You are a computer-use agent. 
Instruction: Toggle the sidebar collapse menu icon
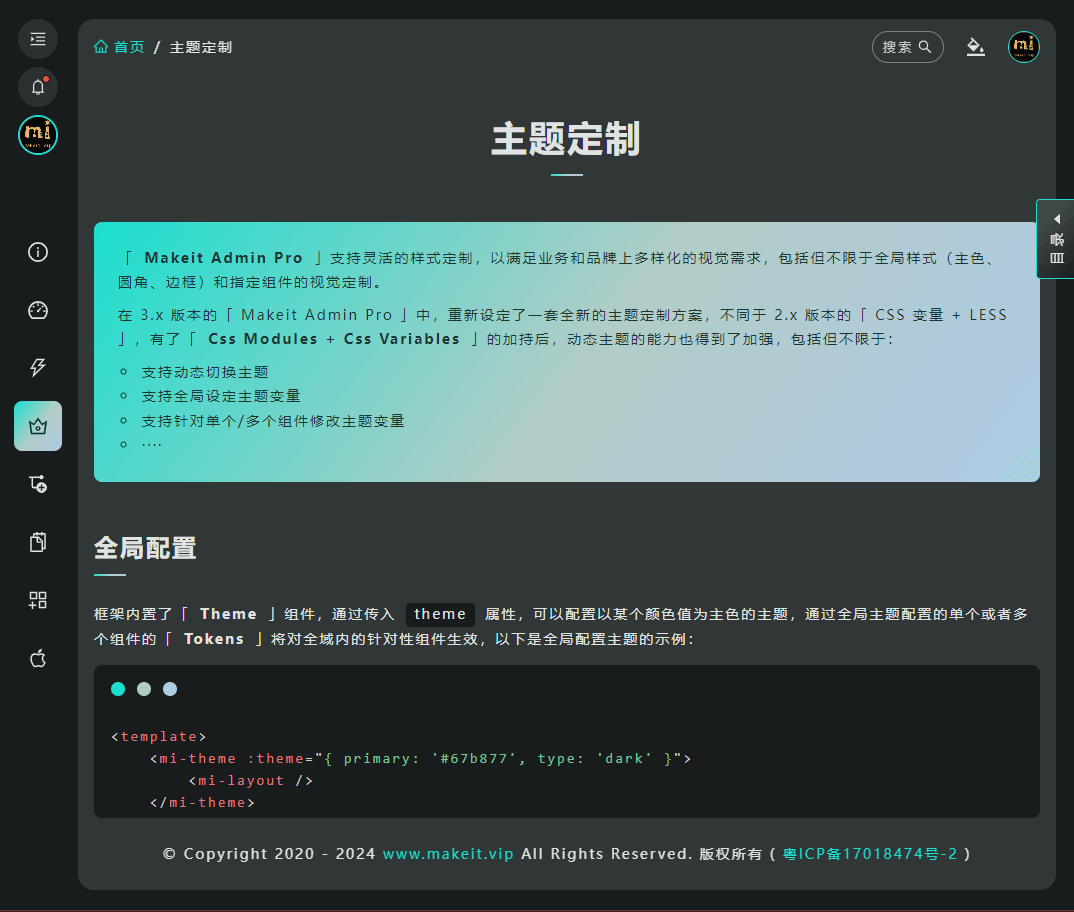coord(38,39)
